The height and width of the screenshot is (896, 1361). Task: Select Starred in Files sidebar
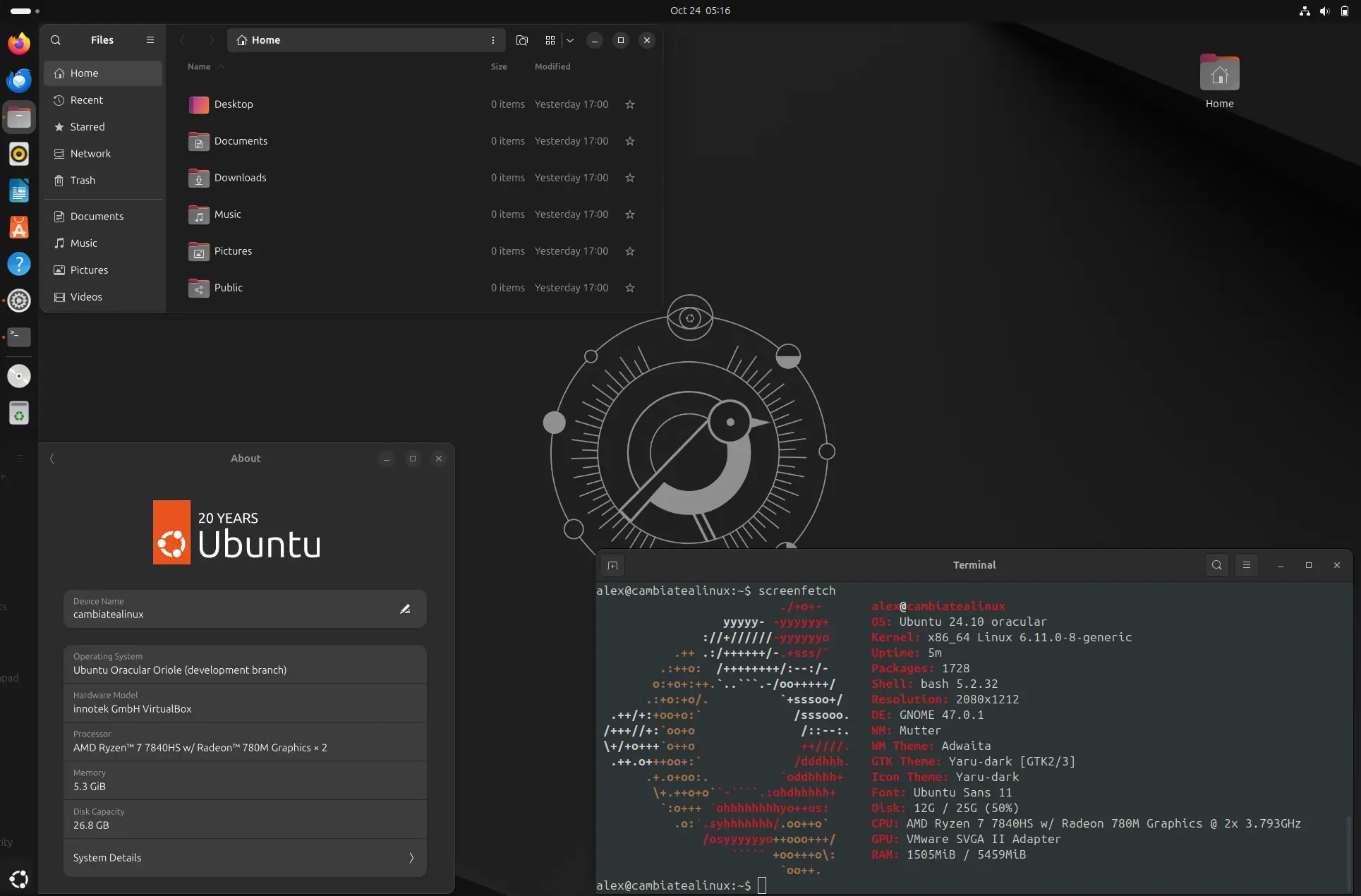(103, 127)
